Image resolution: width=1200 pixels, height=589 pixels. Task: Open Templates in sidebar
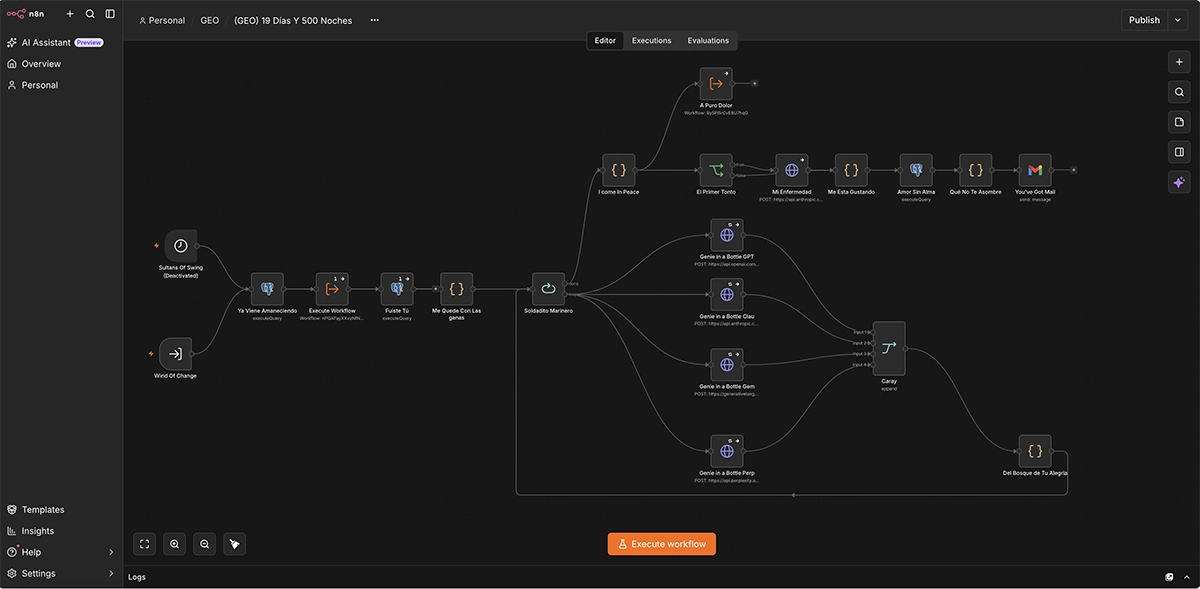point(61,509)
